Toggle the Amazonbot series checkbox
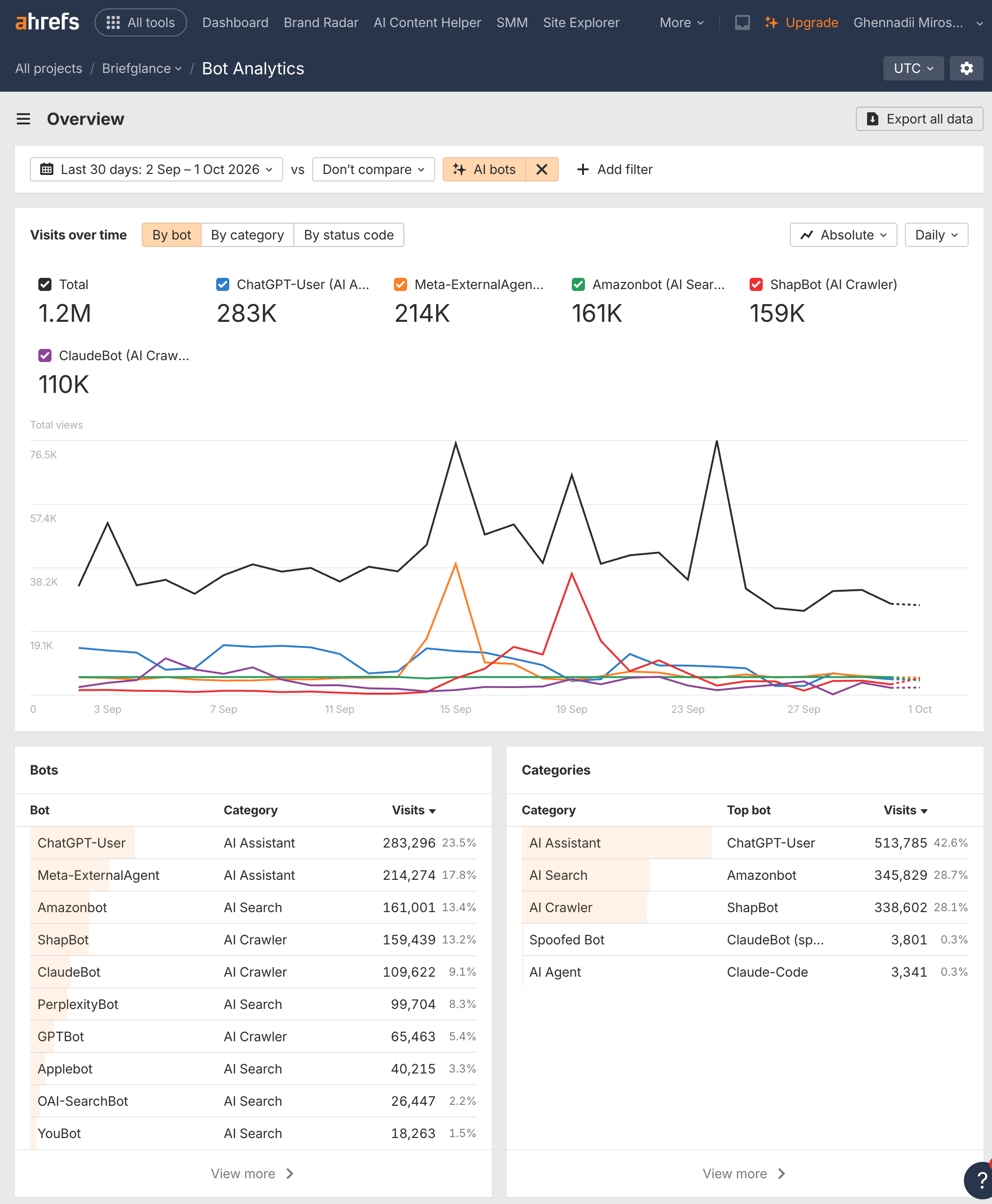This screenshot has height=1204, width=992. pyautogui.click(x=578, y=284)
